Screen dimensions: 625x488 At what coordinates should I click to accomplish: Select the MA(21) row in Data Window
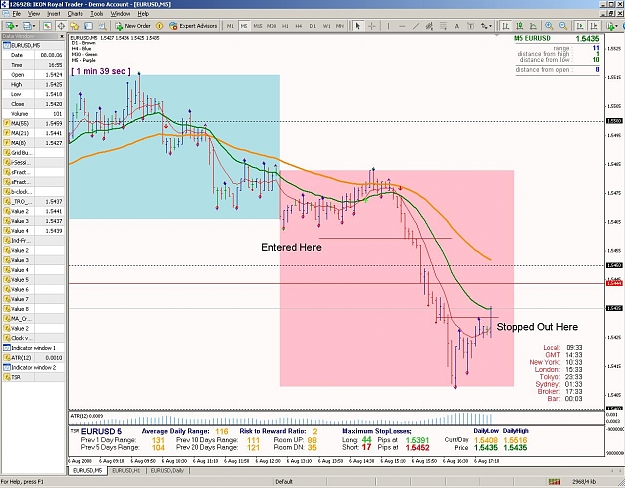pos(33,133)
